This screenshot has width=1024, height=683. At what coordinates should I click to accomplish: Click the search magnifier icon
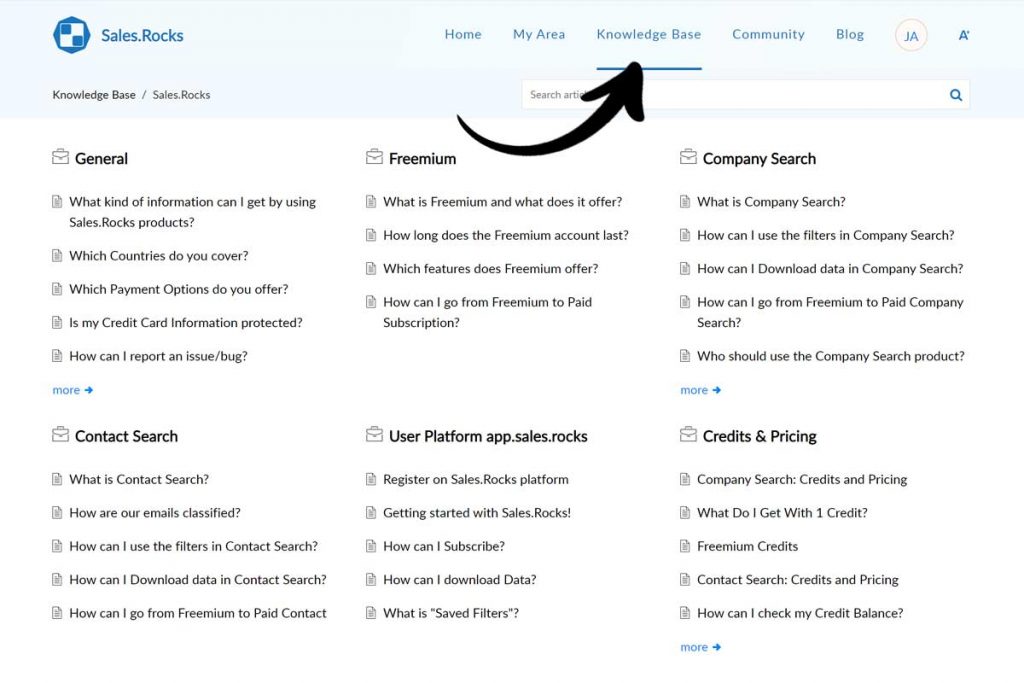coord(956,95)
